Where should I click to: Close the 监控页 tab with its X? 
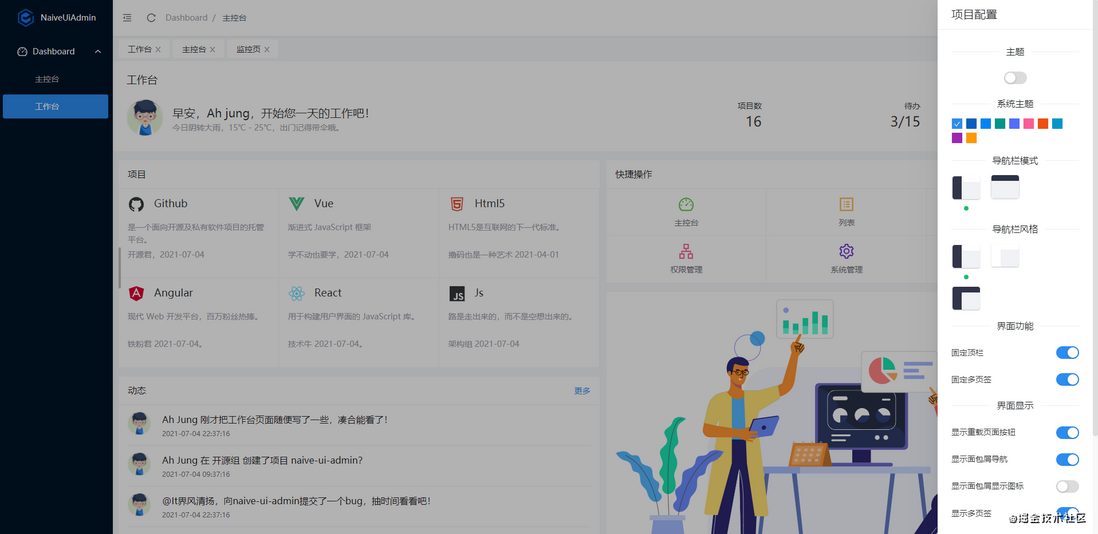(x=267, y=50)
